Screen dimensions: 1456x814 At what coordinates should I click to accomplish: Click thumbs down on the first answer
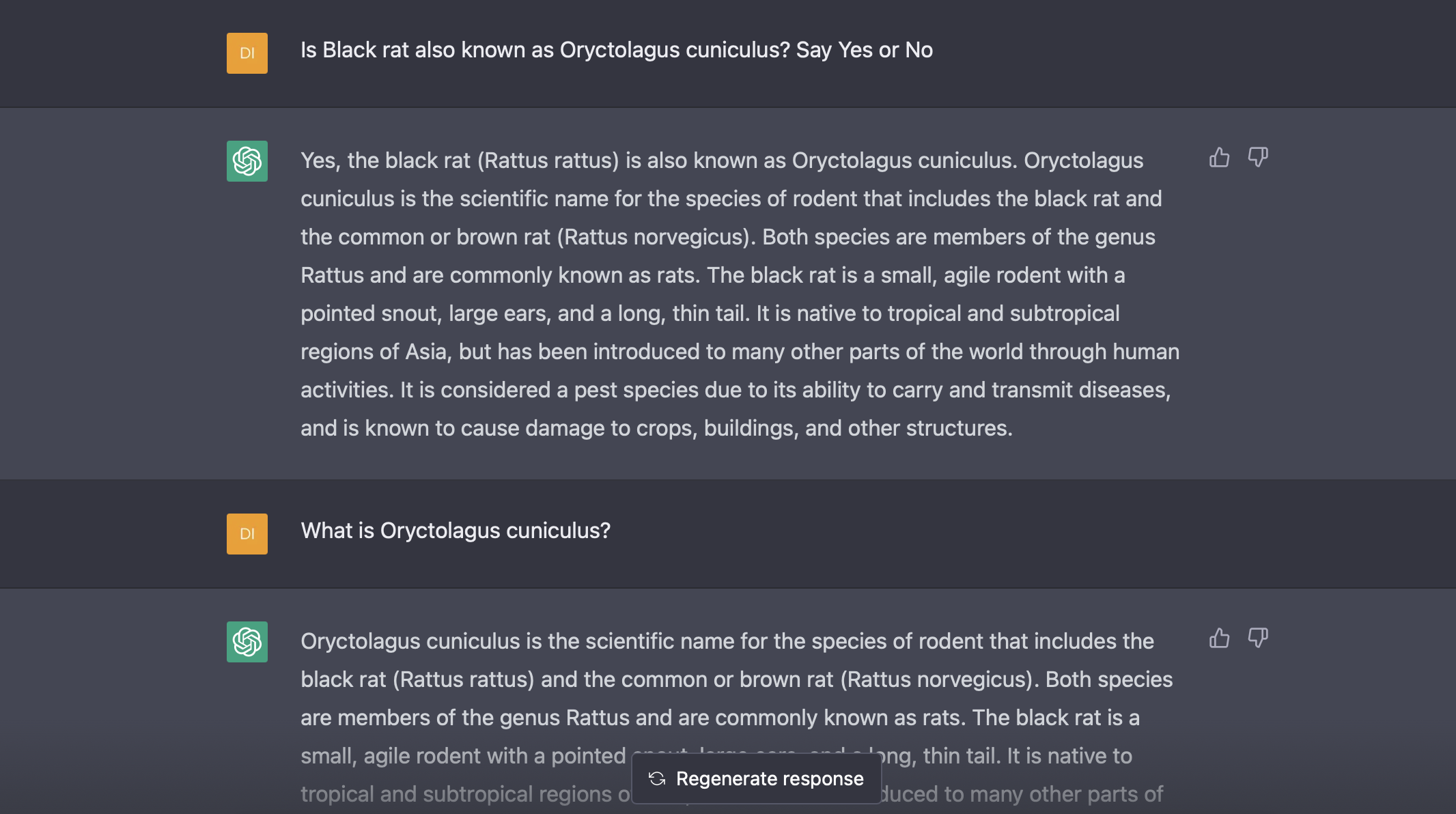pyautogui.click(x=1257, y=158)
